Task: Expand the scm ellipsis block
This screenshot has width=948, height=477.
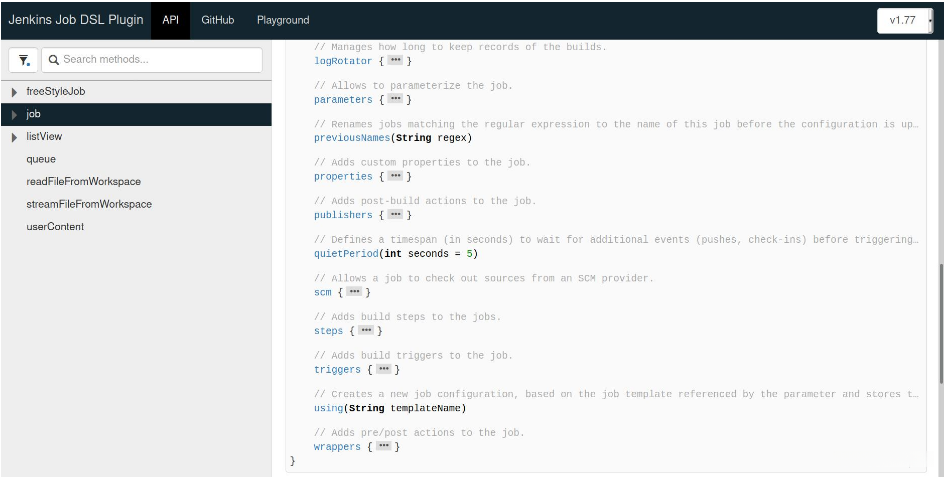Action: coord(354,292)
